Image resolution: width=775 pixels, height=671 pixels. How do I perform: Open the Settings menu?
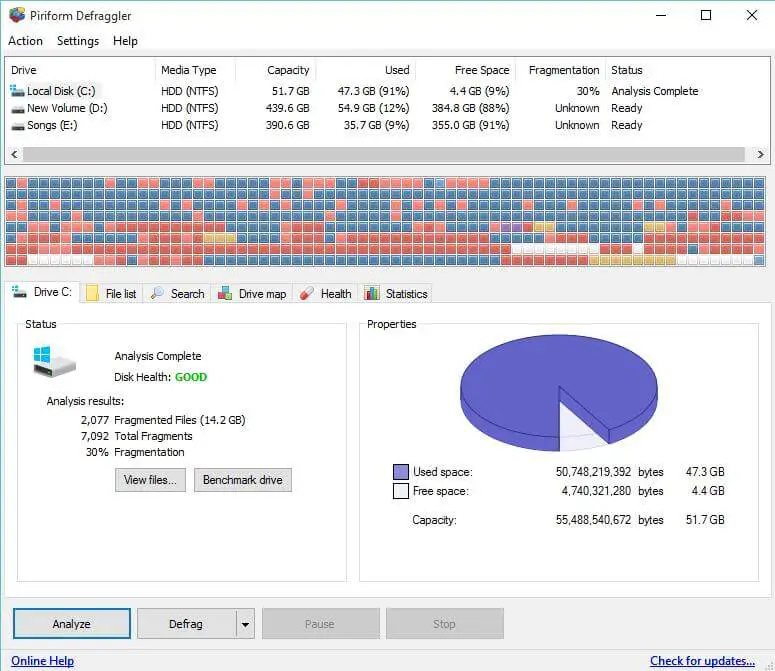pyautogui.click(x=78, y=41)
